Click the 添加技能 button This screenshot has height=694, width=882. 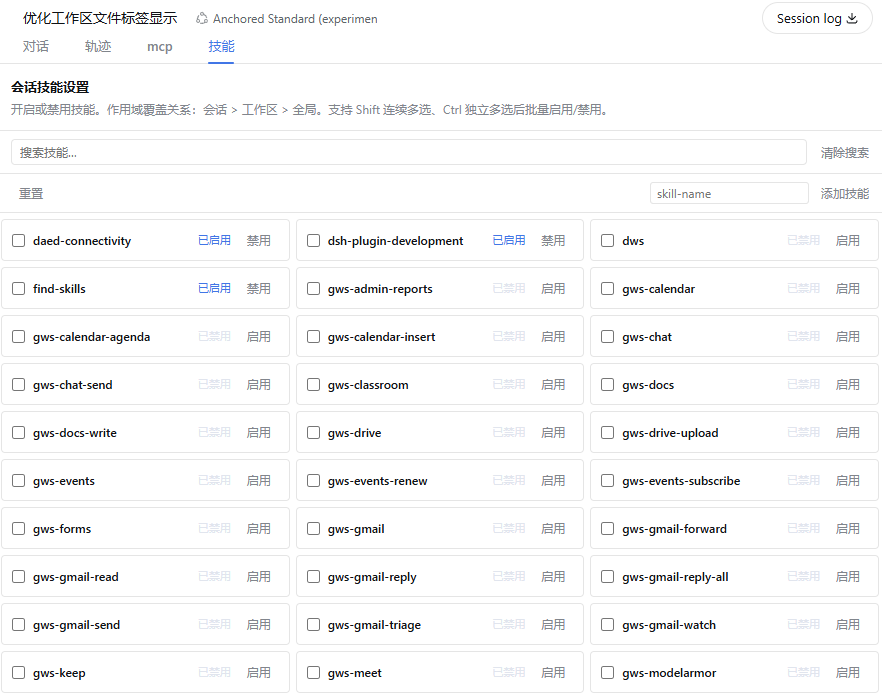coord(844,193)
